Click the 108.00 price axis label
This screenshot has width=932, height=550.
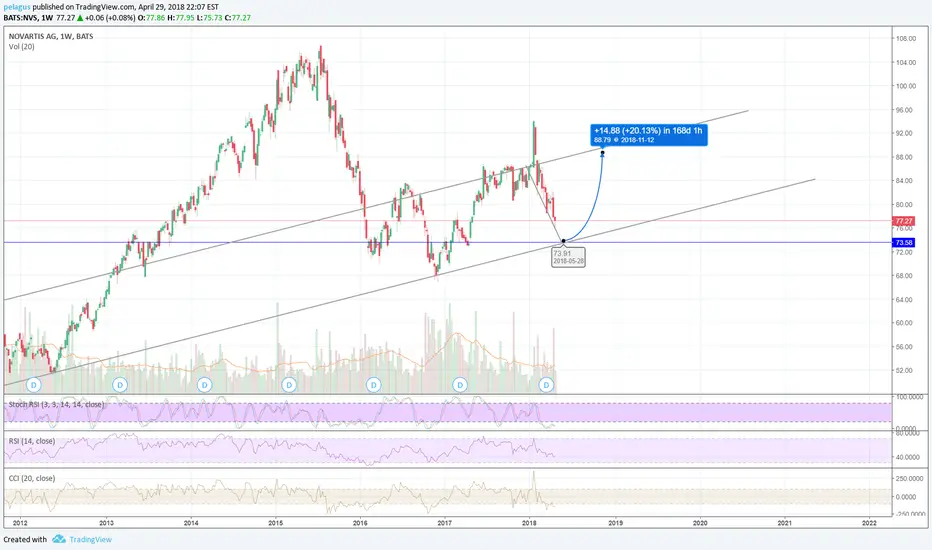click(906, 38)
